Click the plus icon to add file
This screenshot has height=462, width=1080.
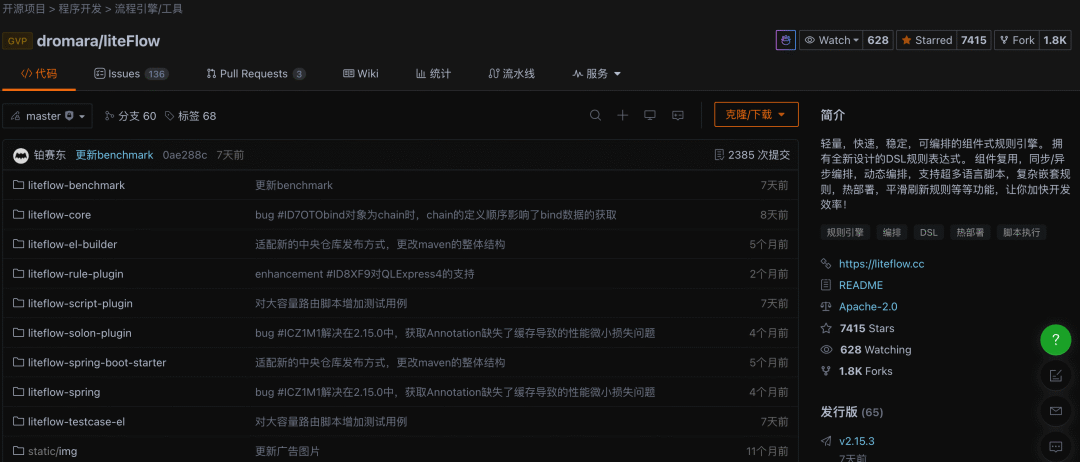point(623,116)
